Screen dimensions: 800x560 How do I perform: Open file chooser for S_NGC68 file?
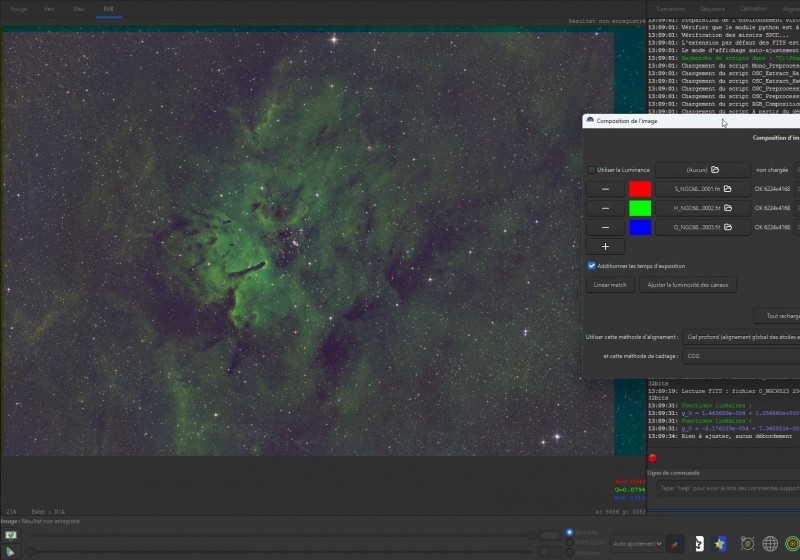pos(703,189)
